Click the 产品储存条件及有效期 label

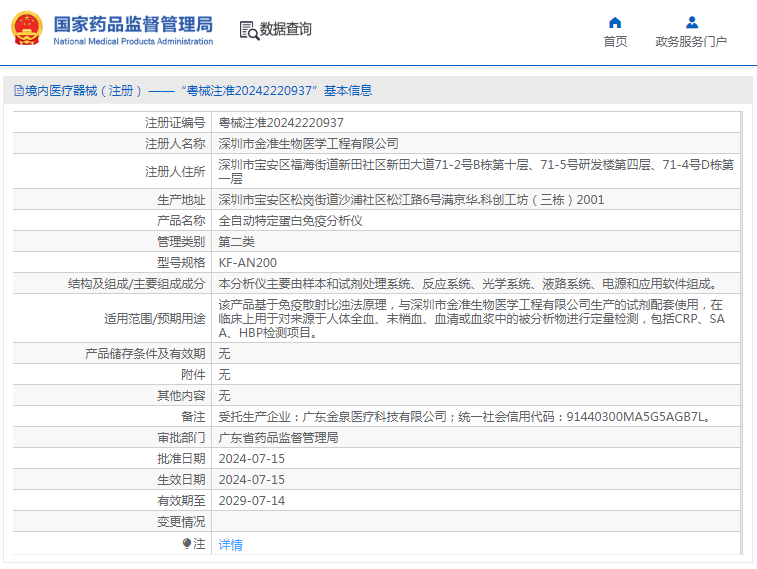point(145,353)
